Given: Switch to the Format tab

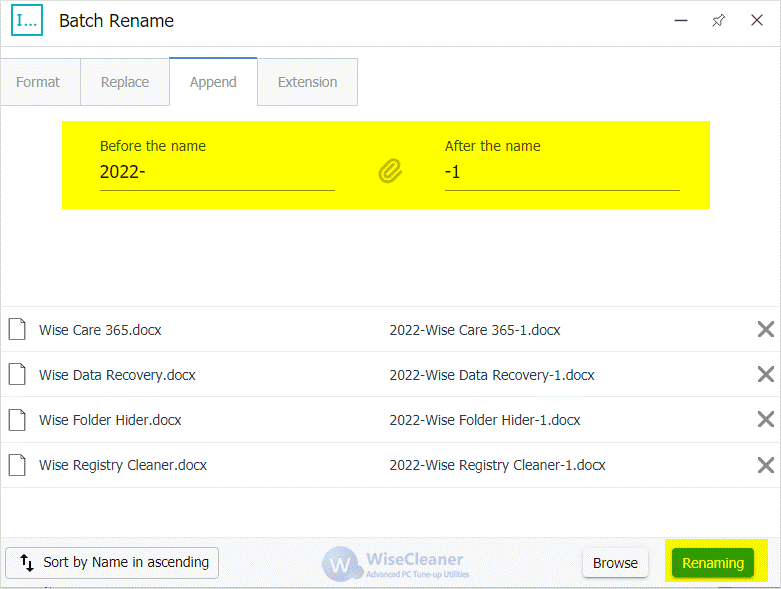Looking at the screenshot, I should (40, 82).
